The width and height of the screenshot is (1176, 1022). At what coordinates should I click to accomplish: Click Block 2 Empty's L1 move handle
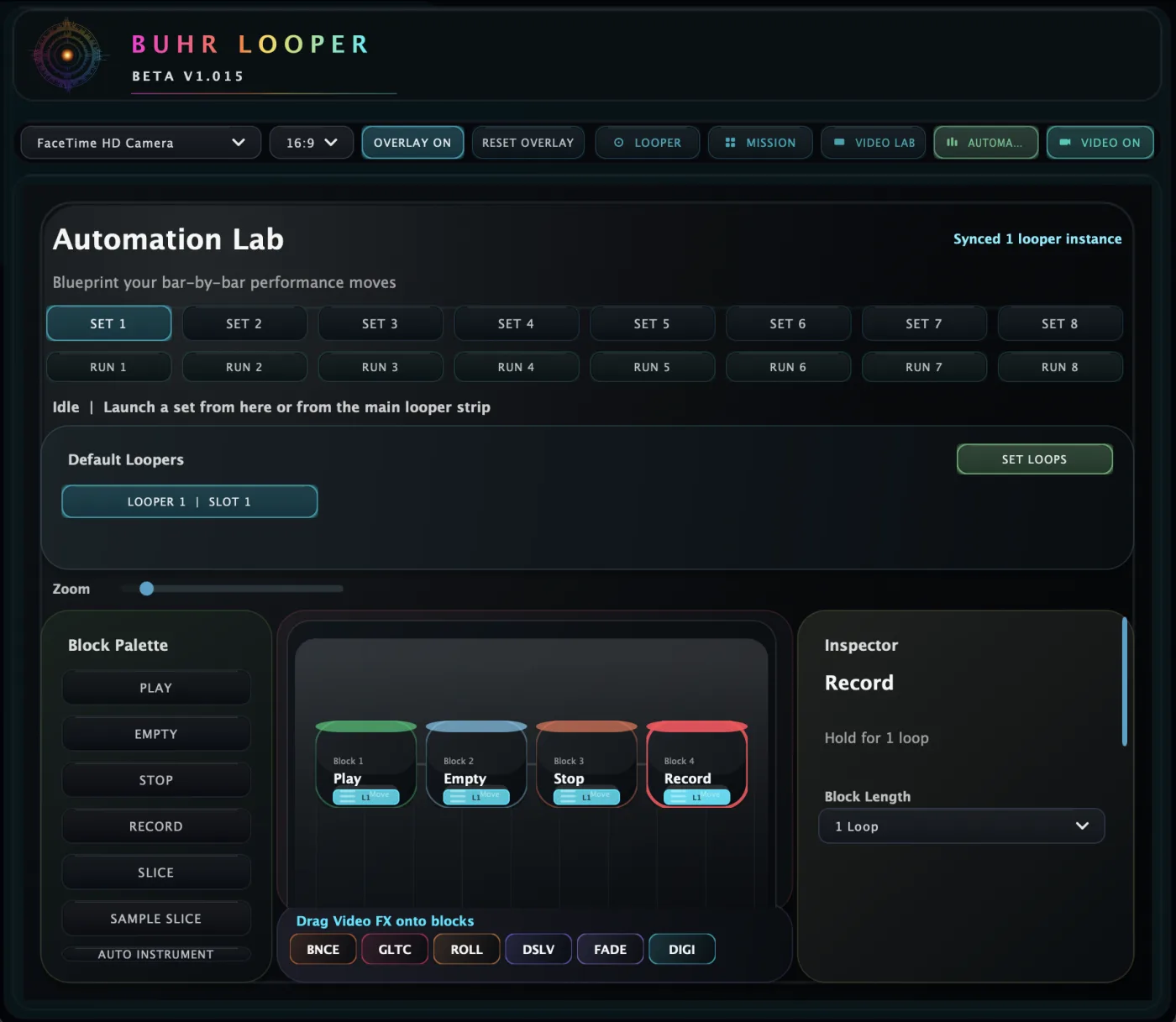(x=476, y=797)
